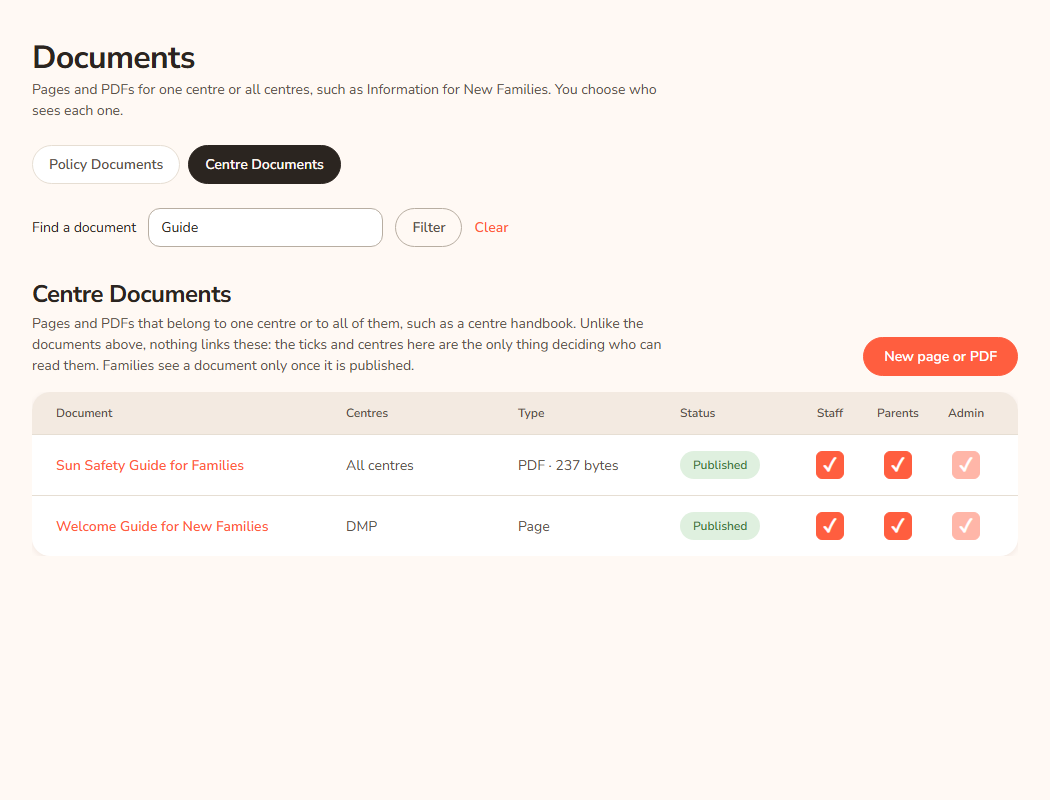Click Published status of Welcome Guide
Screen dimensions: 1050x800
point(720,526)
